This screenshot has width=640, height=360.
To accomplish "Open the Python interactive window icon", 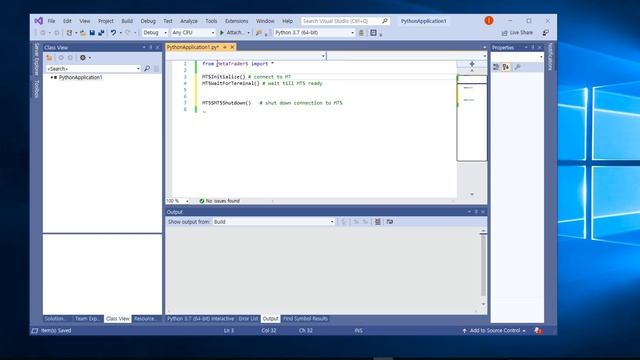I will tap(373, 33).
